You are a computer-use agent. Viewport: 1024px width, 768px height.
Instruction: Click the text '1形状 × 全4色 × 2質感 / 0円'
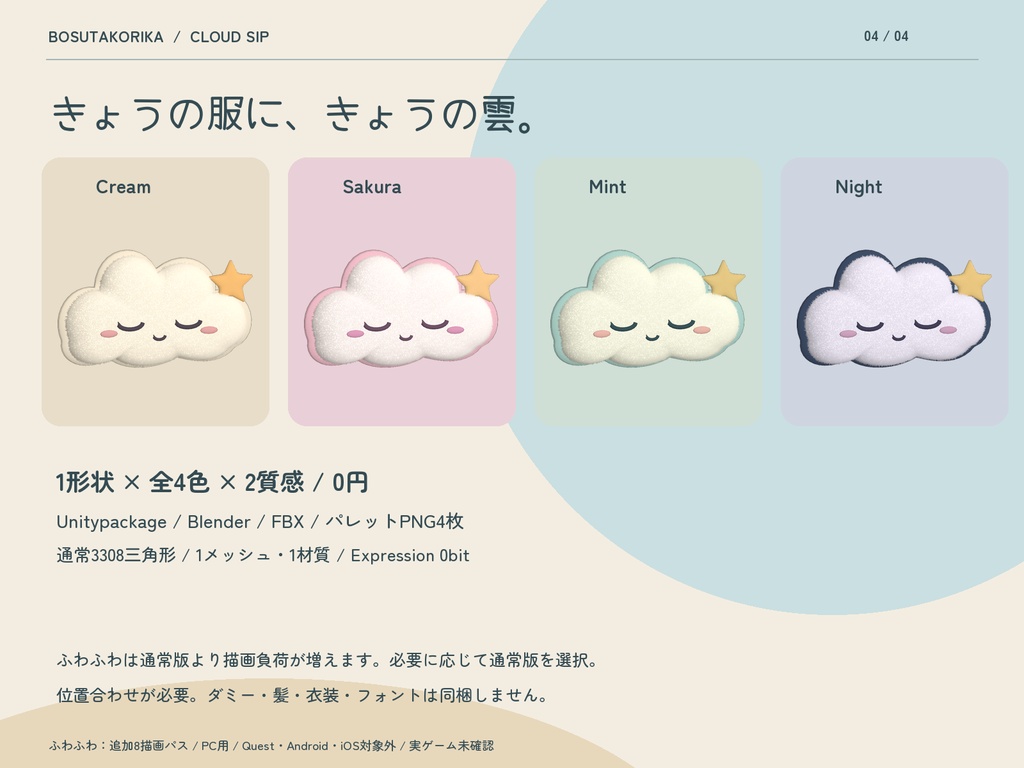pos(212,482)
